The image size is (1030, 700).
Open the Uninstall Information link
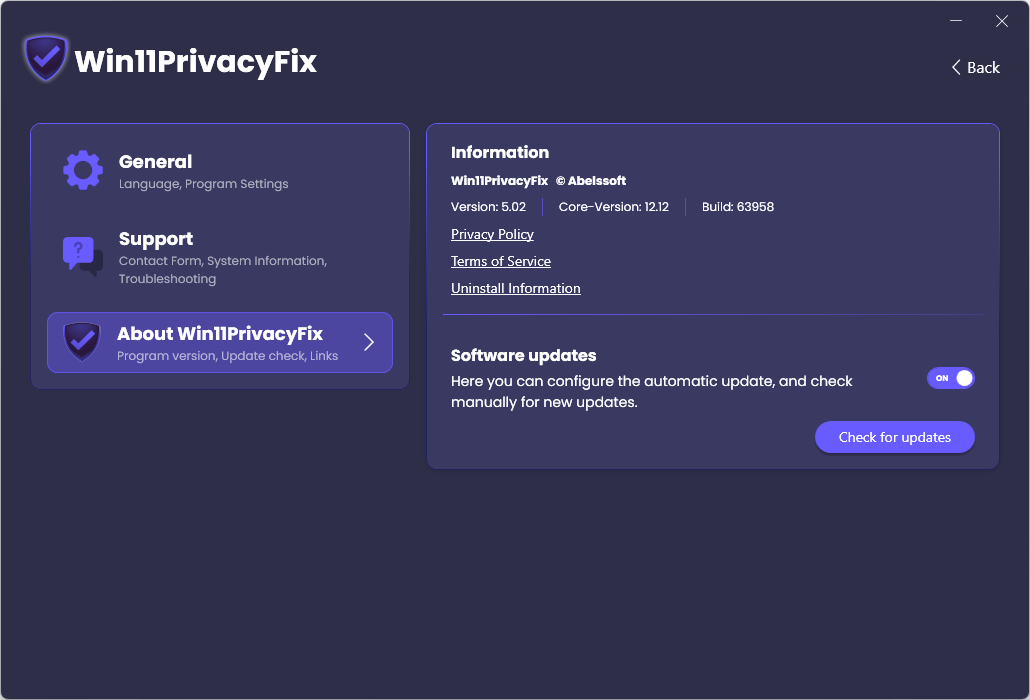pyautogui.click(x=516, y=288)
